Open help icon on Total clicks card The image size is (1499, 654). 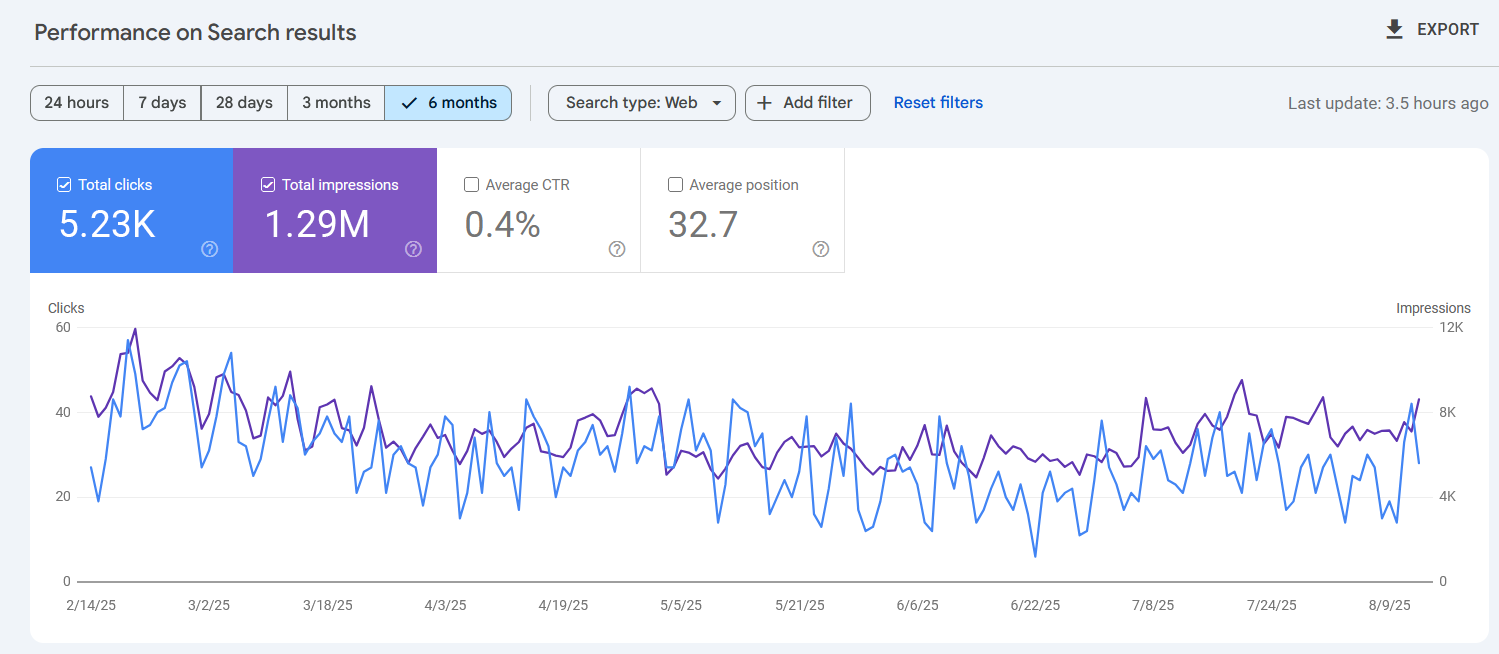[209, 249]
